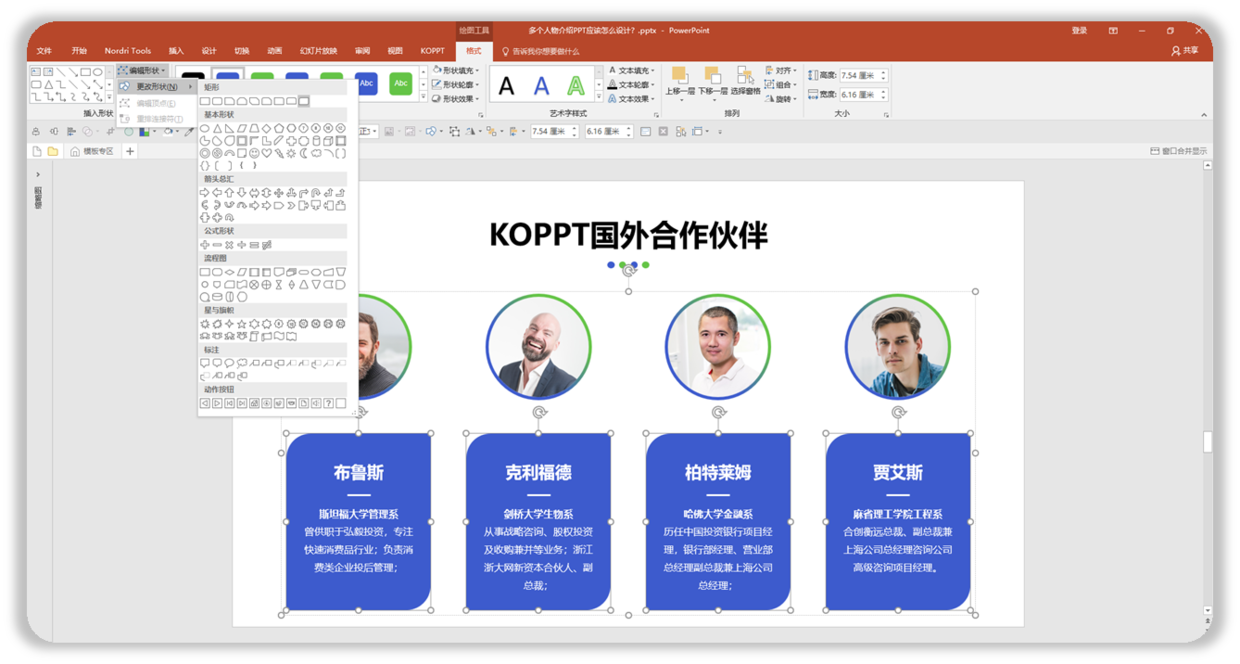
Task: Switch to the 设计 design tab
Action: (x=209, y=50)
